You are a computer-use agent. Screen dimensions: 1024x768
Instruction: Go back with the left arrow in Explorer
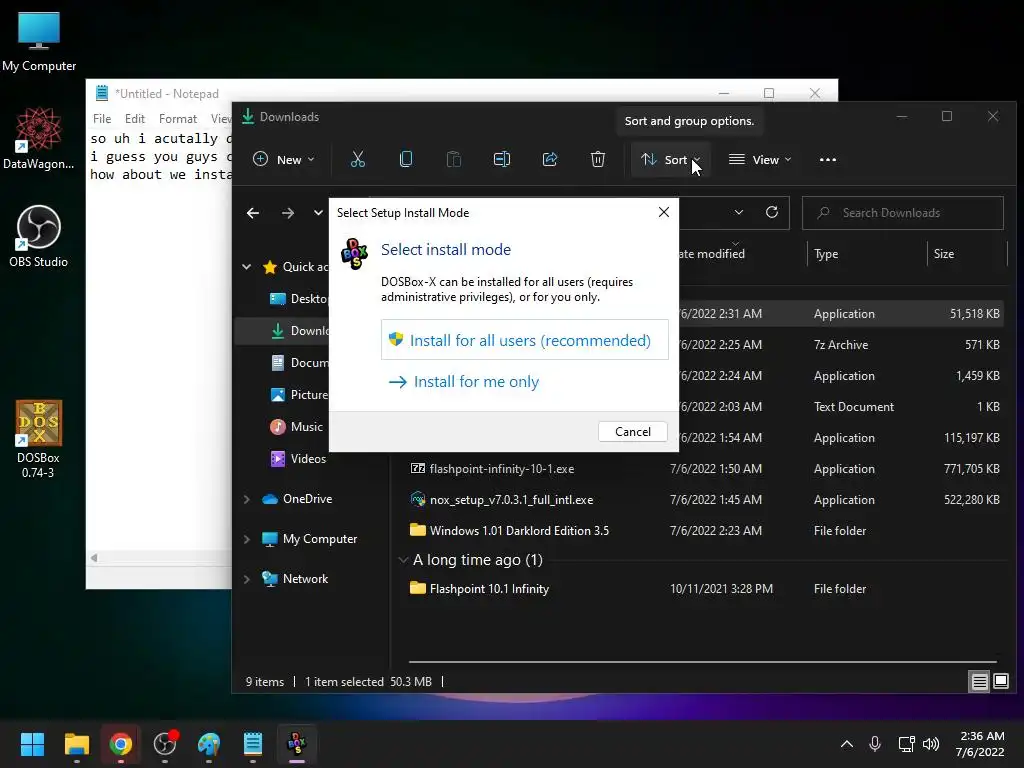253,213
